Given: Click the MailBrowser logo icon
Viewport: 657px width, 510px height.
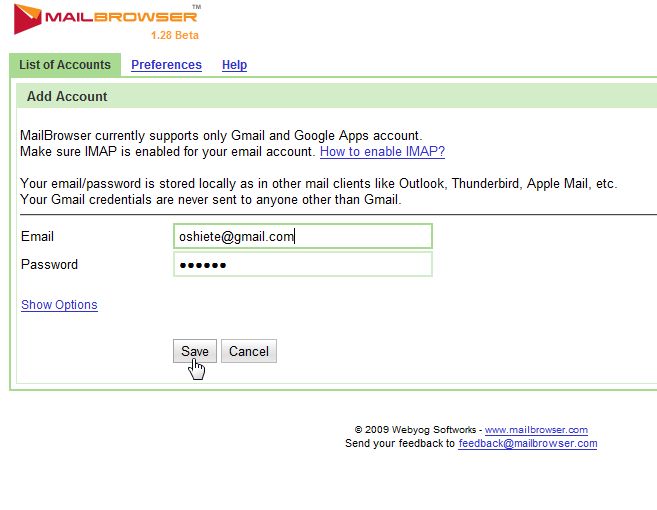Looking at the screenshot, I should tap(28, 19).
